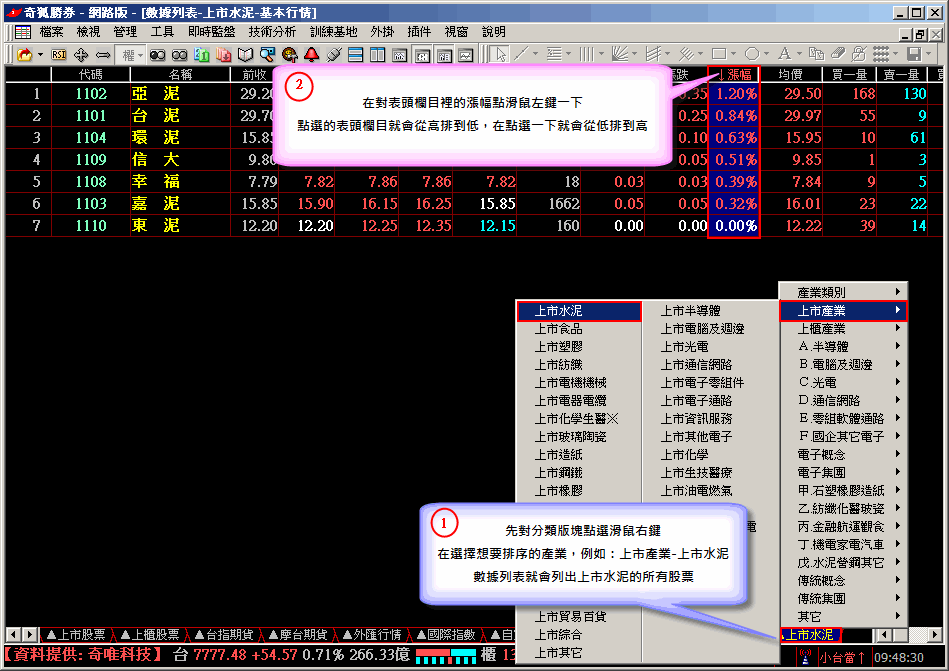
Task: Sort by clicking the 漲幅 column header
Action: [x=734, y=75]
